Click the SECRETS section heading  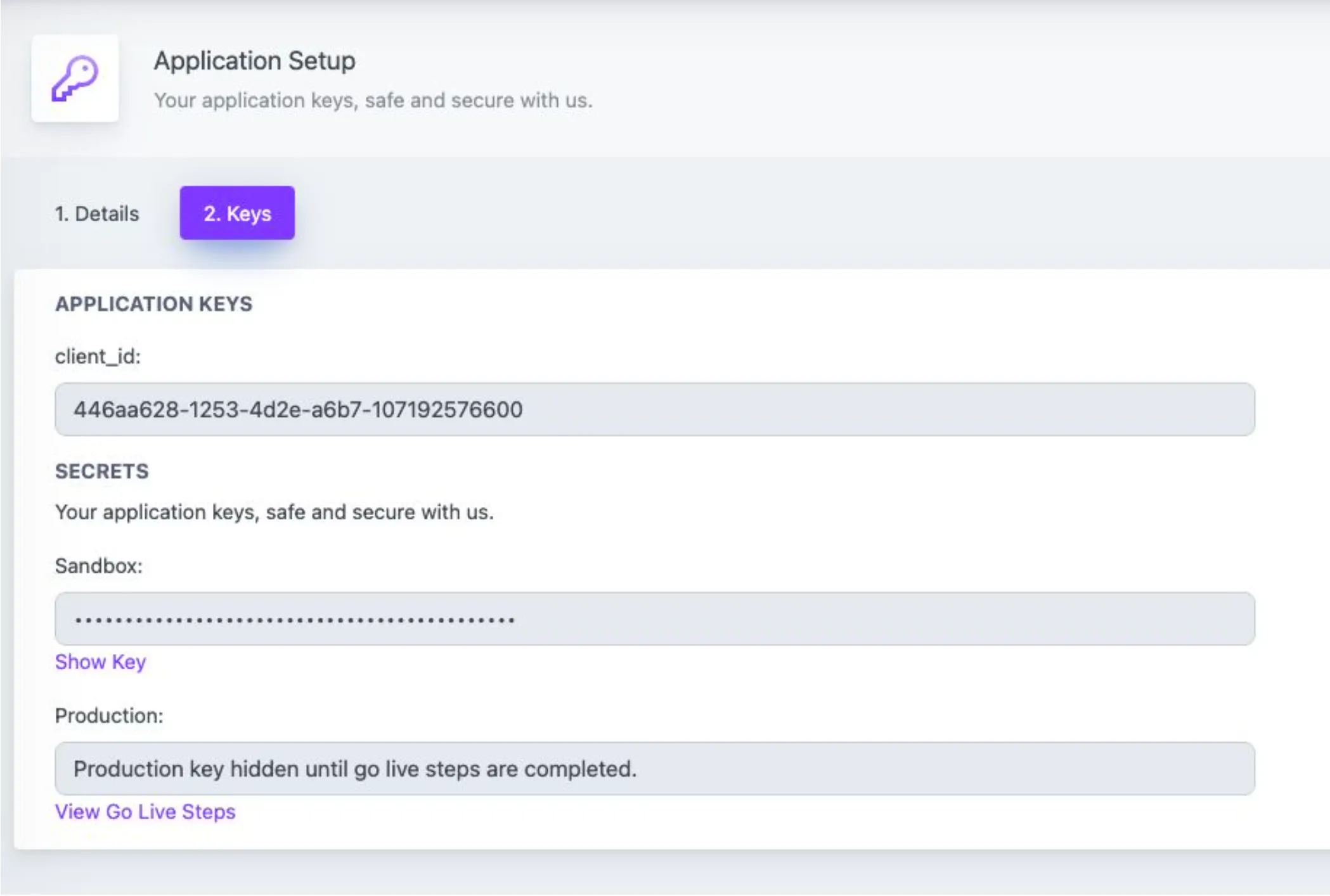101,471
